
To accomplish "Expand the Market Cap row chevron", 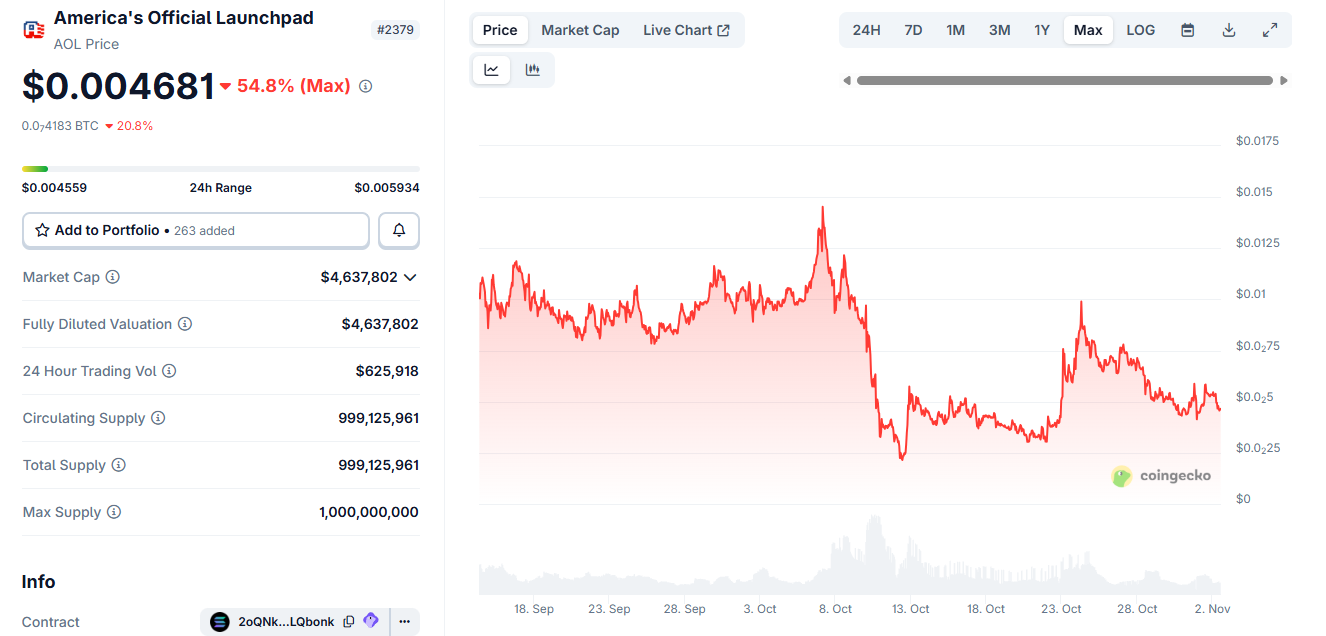I will pyautogui.click(x=410, y=277).
